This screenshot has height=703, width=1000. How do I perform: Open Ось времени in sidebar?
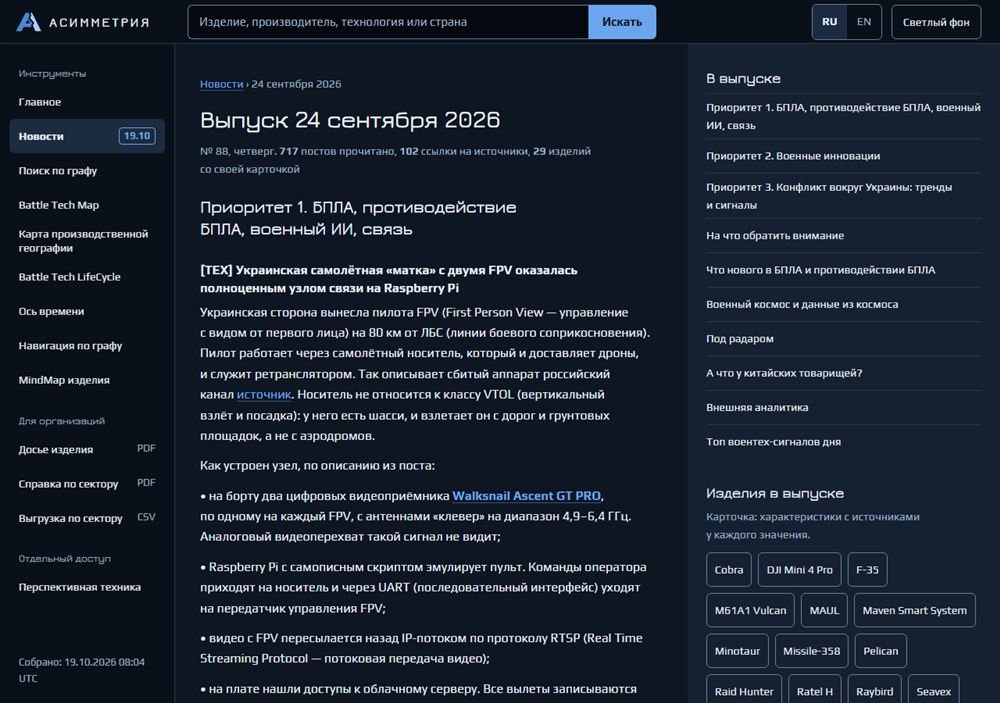tap(87, 311)
